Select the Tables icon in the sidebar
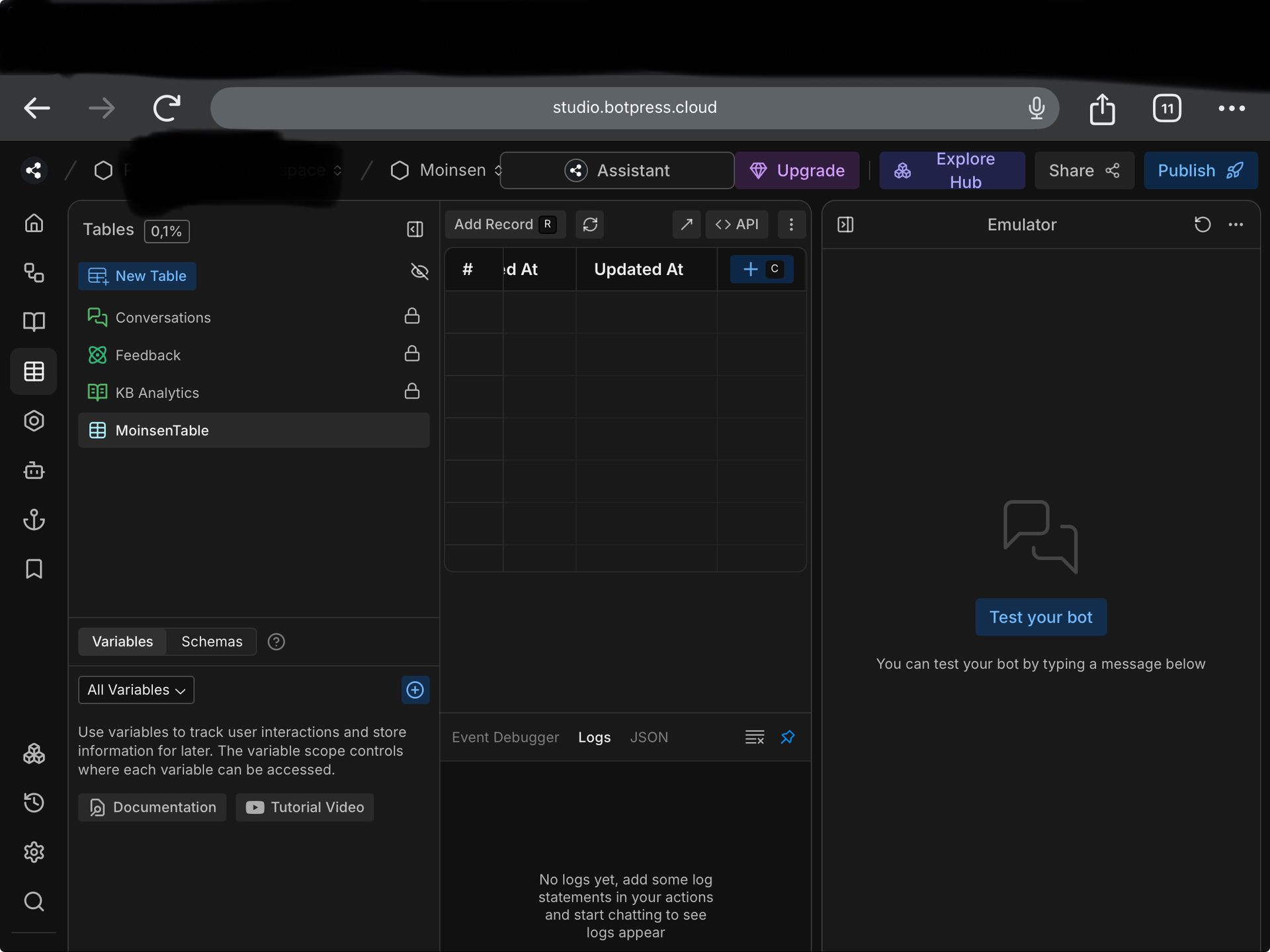 (x=34, y=372)
